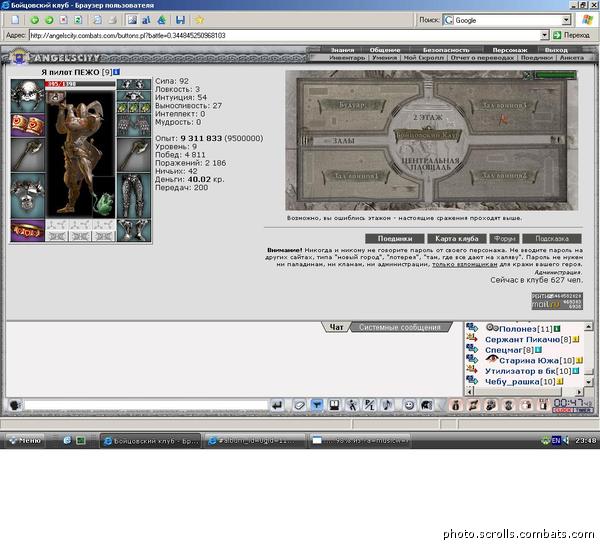Click the earrings slot at top right of equipment
600x544 pixels.
click(134, 84)
